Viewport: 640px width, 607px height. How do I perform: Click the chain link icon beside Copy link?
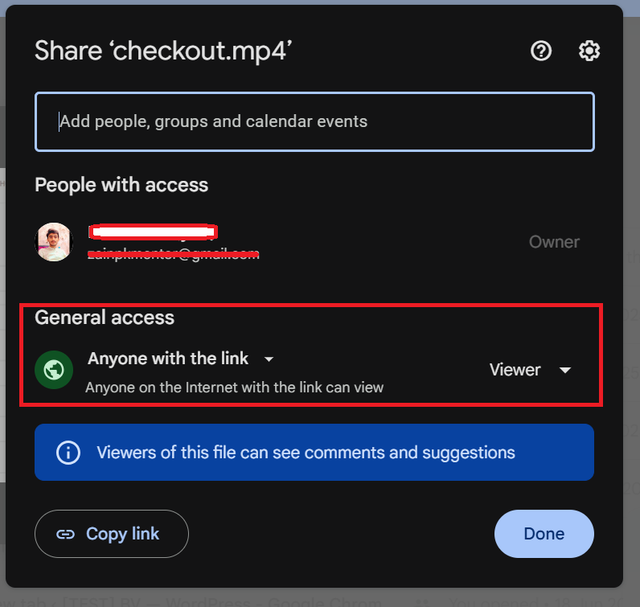click(x=65, y=534)
